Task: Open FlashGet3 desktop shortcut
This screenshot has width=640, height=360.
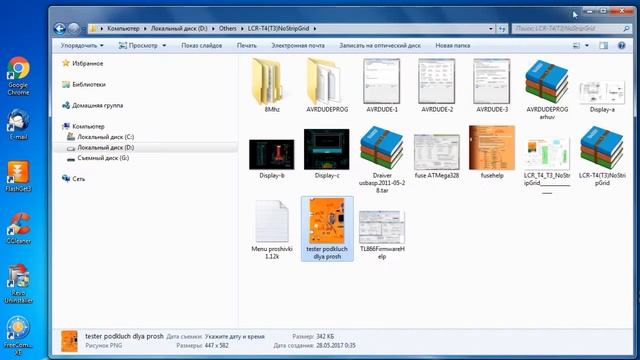Action: 18,176
